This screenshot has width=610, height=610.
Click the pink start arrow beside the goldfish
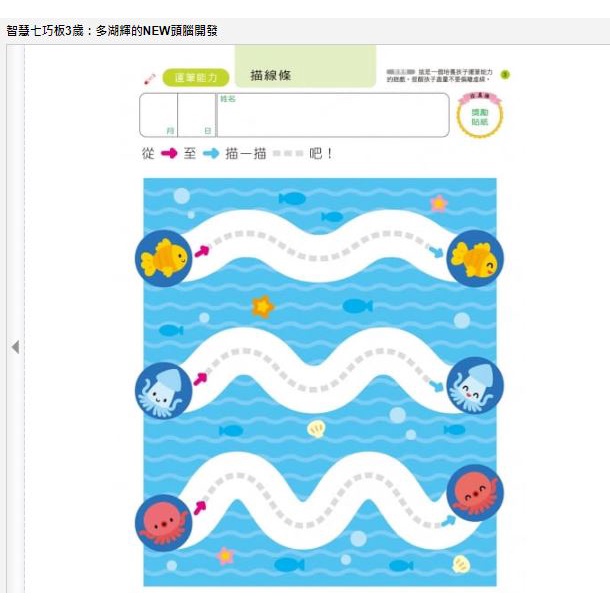coord(202,251)
